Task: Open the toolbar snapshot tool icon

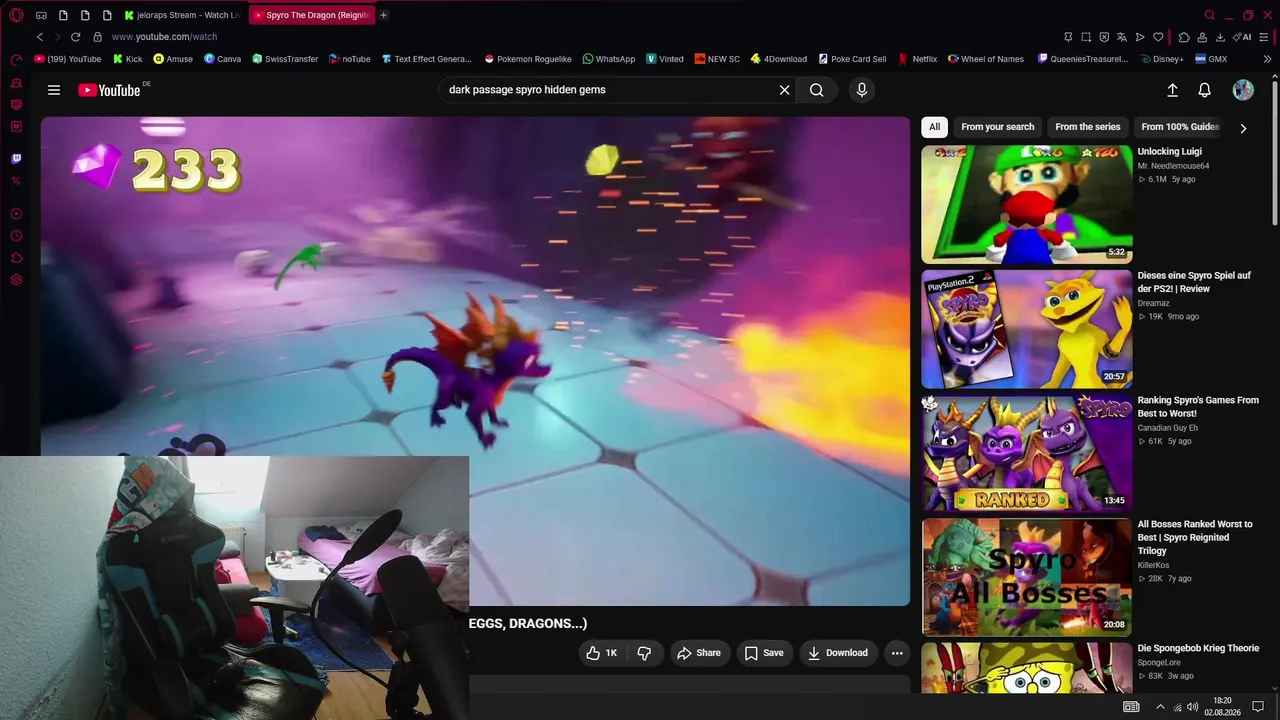Action: coord(1086,37)
